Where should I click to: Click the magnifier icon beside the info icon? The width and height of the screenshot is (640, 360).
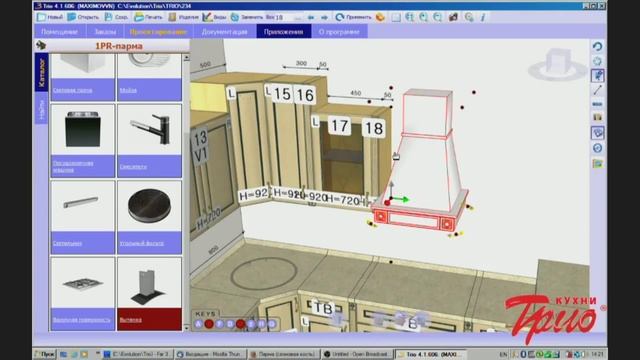(469, 17)
